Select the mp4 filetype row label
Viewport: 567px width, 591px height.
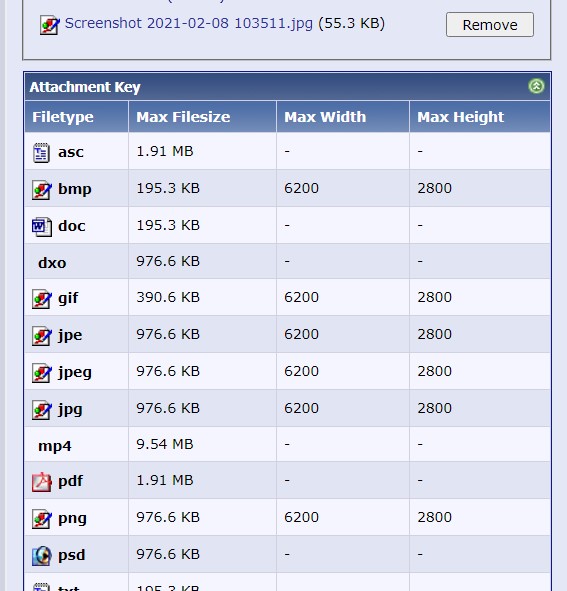pyautogui.click(x=55, y=446)
